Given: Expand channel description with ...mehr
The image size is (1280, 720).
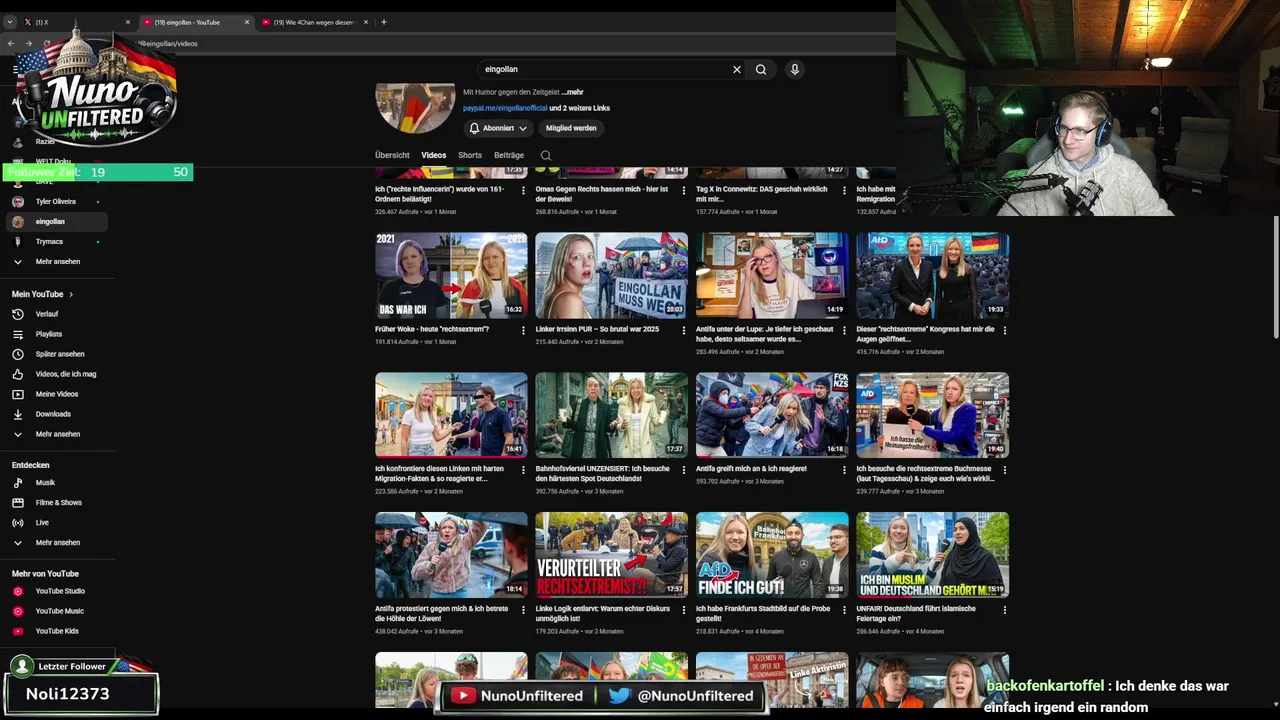Looking at the screenshot, I should (x=573, y=92).
